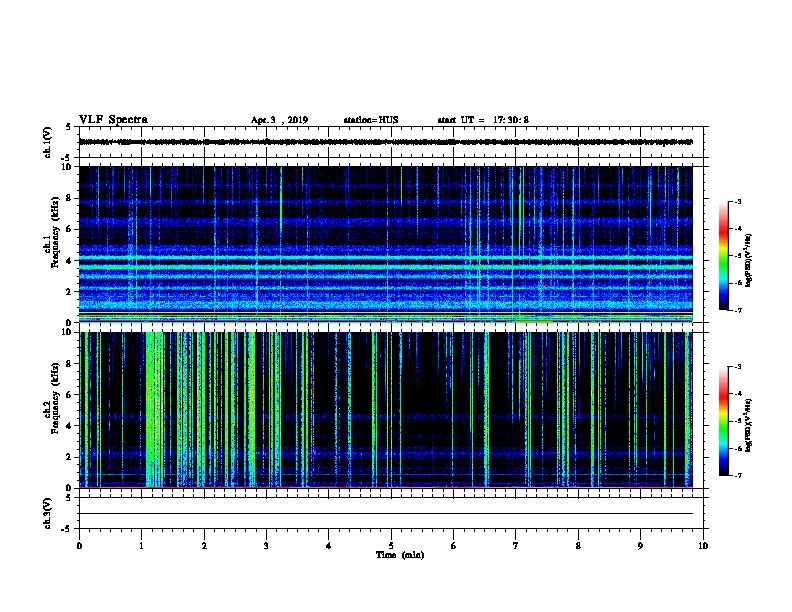The width and height of the screenshot is (792, 612).
Task: Click the "7" tick on the time axis
Action: pos(515,546)
